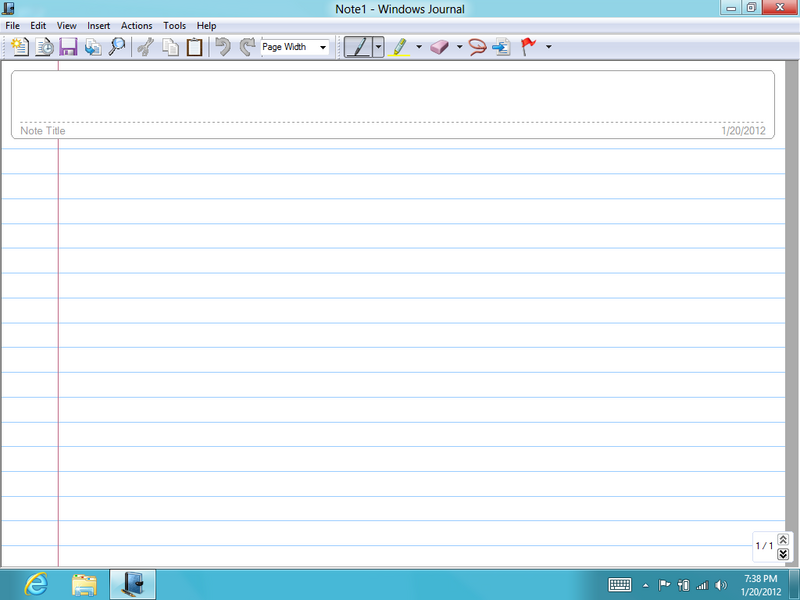The image size is (800, 600).
Task: Redo the last undone action
Action: coord(247,47)
